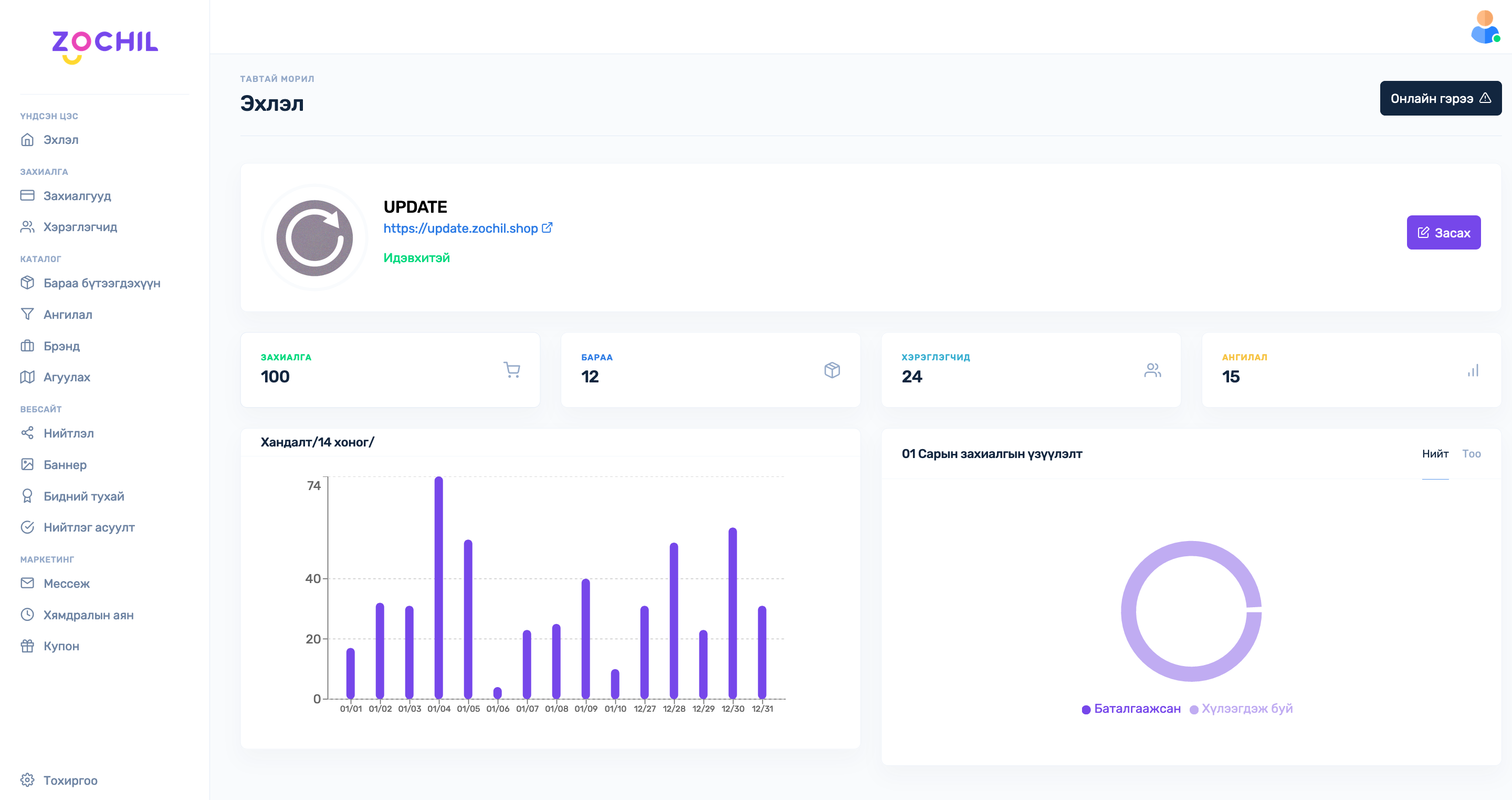This screenshot has height=800, width=1512.
Task: Click the Засах edit button
Action: point(1443,233)
